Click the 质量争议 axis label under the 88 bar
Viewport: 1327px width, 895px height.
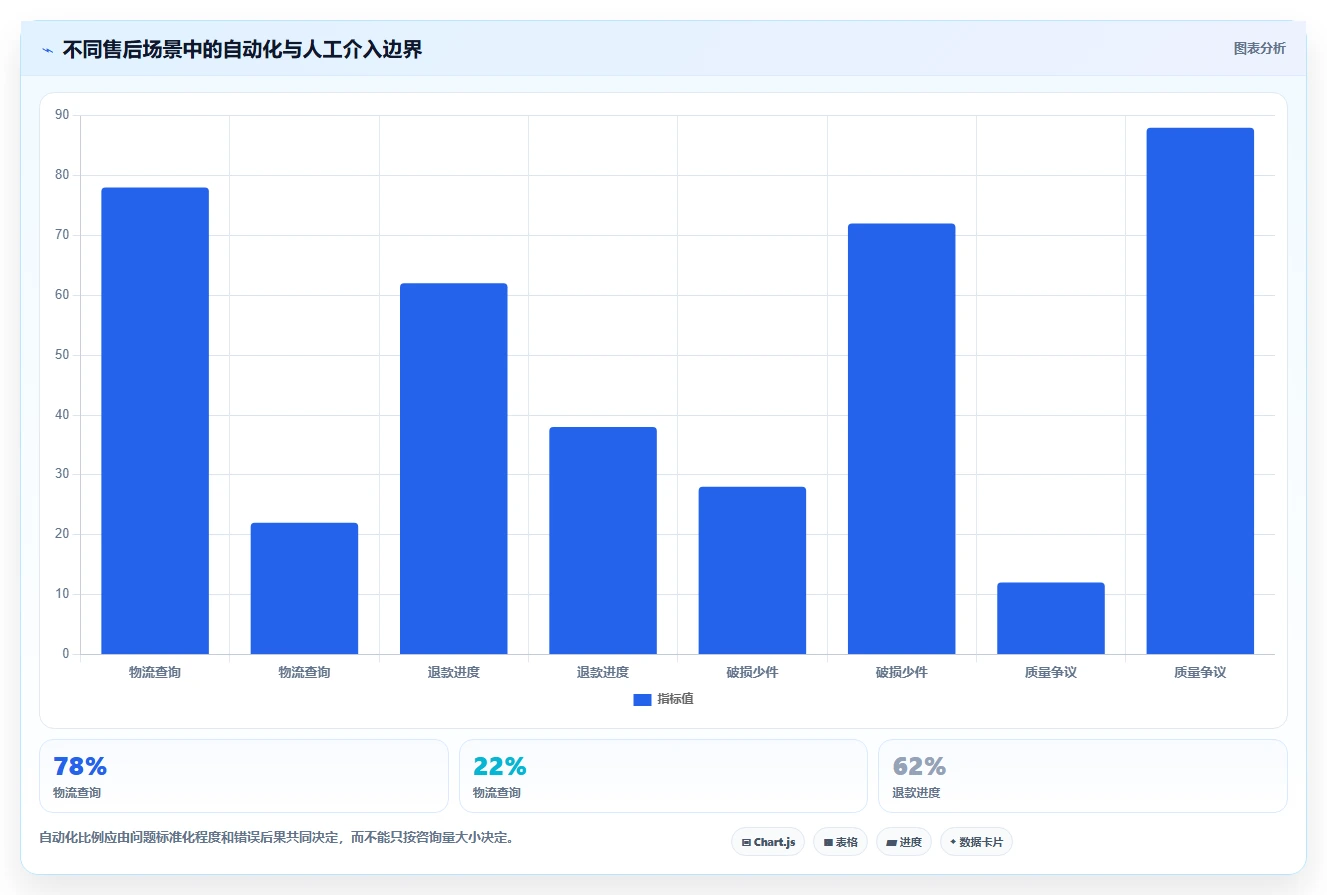[1200, 673]
